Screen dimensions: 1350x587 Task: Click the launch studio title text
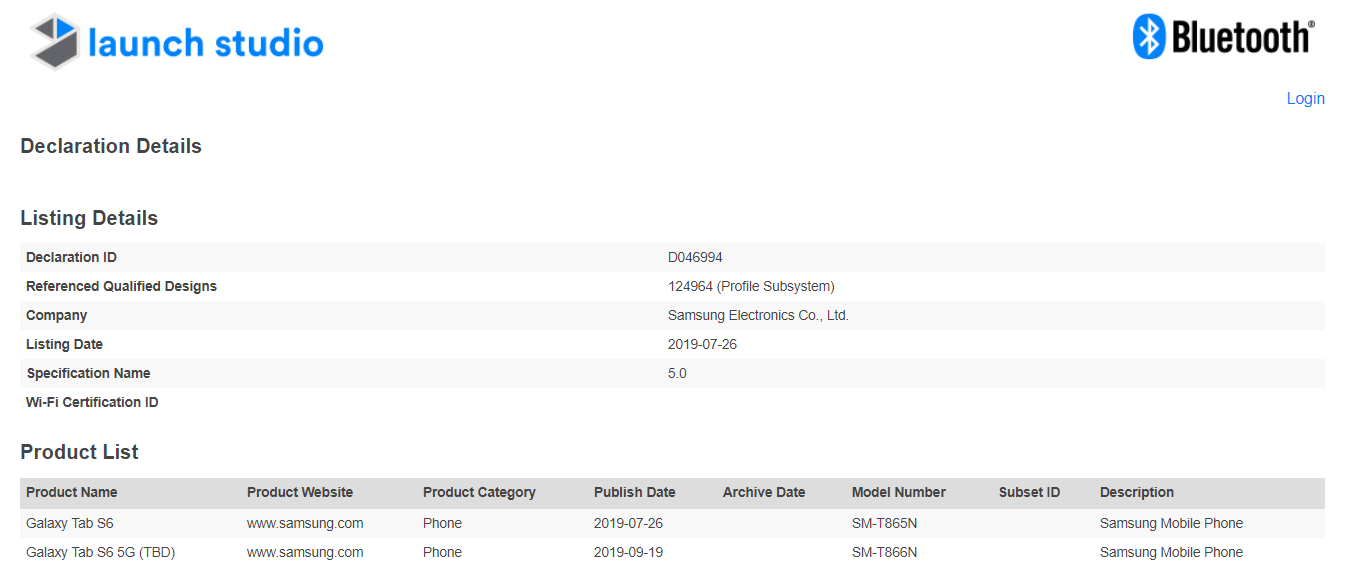click(206, 43)
